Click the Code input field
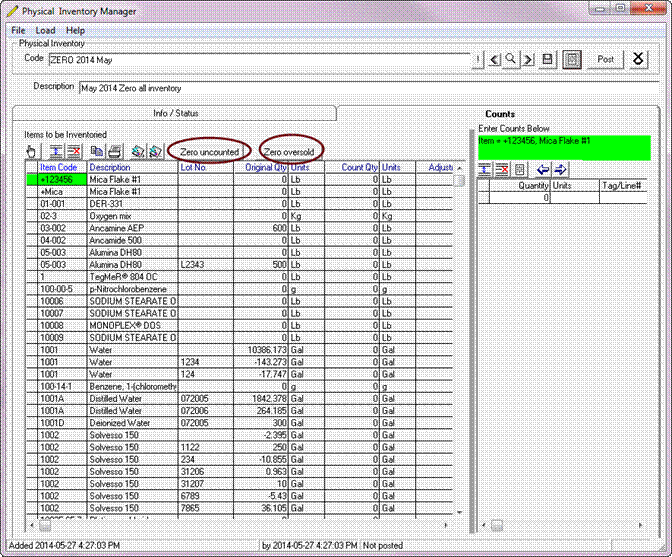Screen dimensions: 672x557 click(260, 60)
